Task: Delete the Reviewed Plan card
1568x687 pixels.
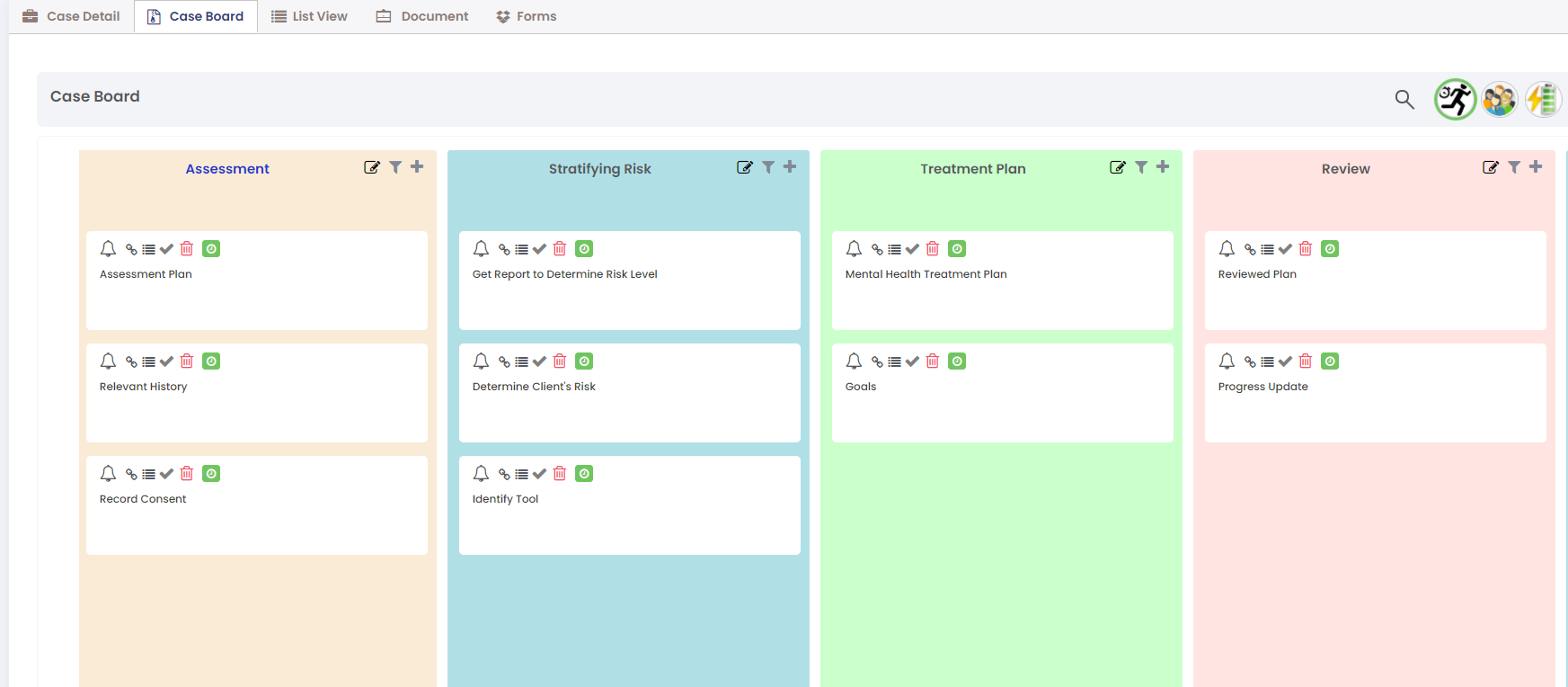Action: pos(1306,248)
